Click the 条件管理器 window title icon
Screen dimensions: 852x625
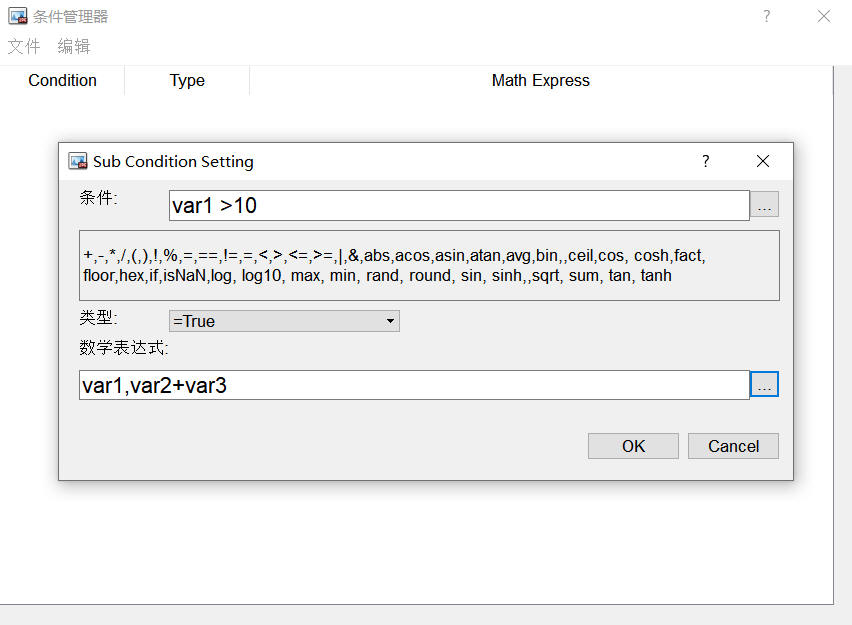18,16
